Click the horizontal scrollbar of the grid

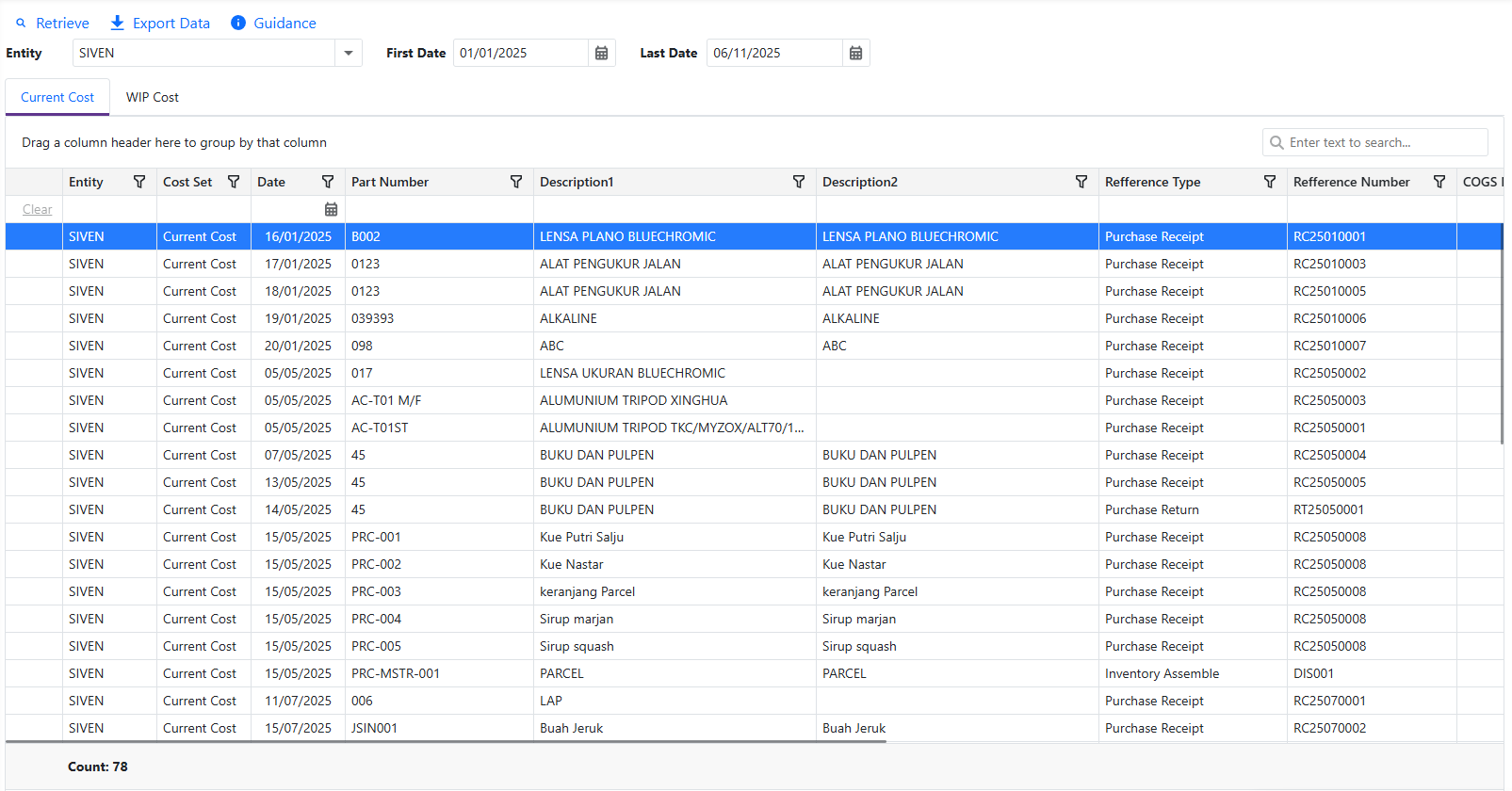(x=447, y=742)
